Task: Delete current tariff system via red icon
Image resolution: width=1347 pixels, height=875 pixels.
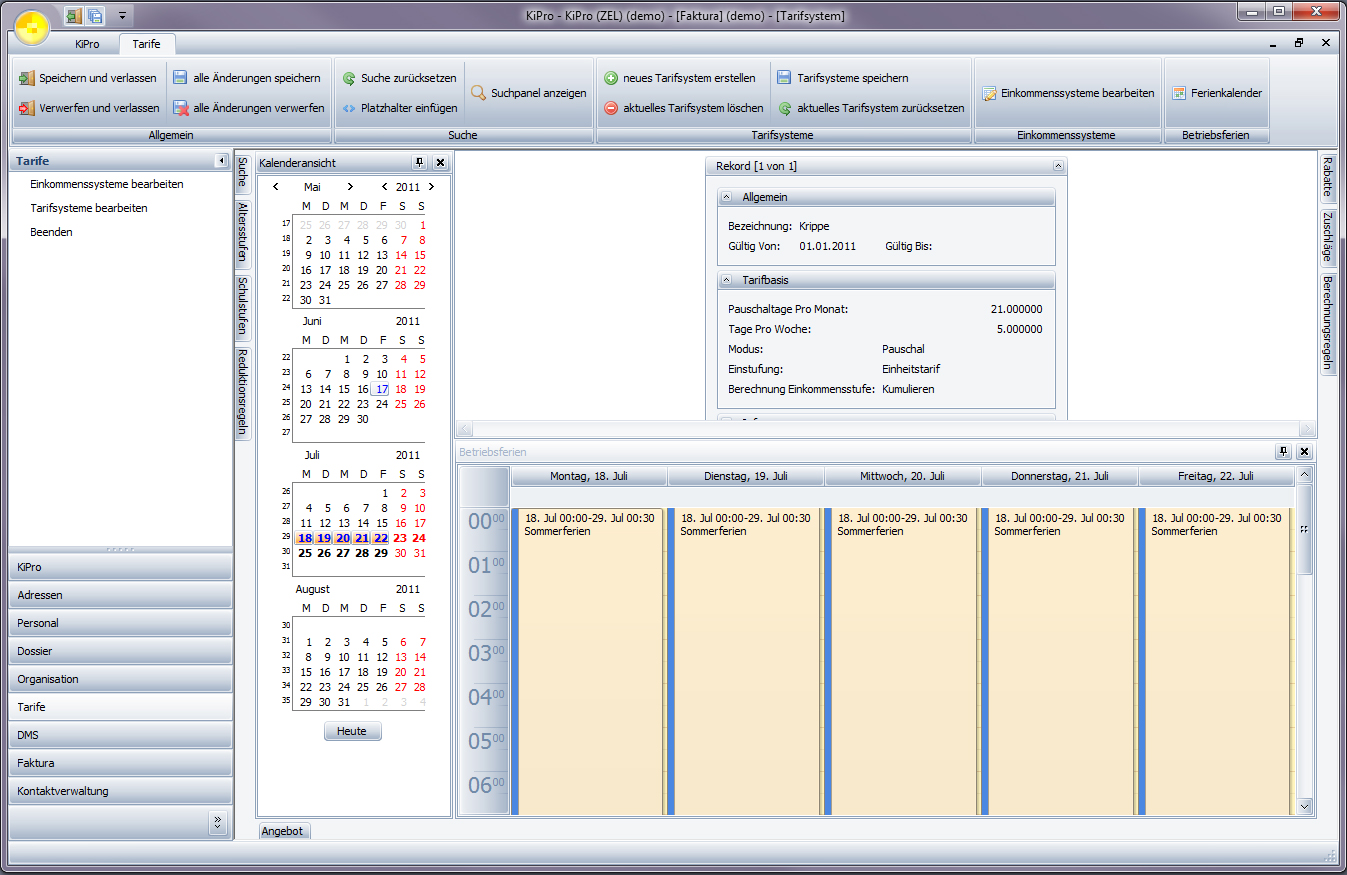Action: pyautogui.click(x=611, y=108)
